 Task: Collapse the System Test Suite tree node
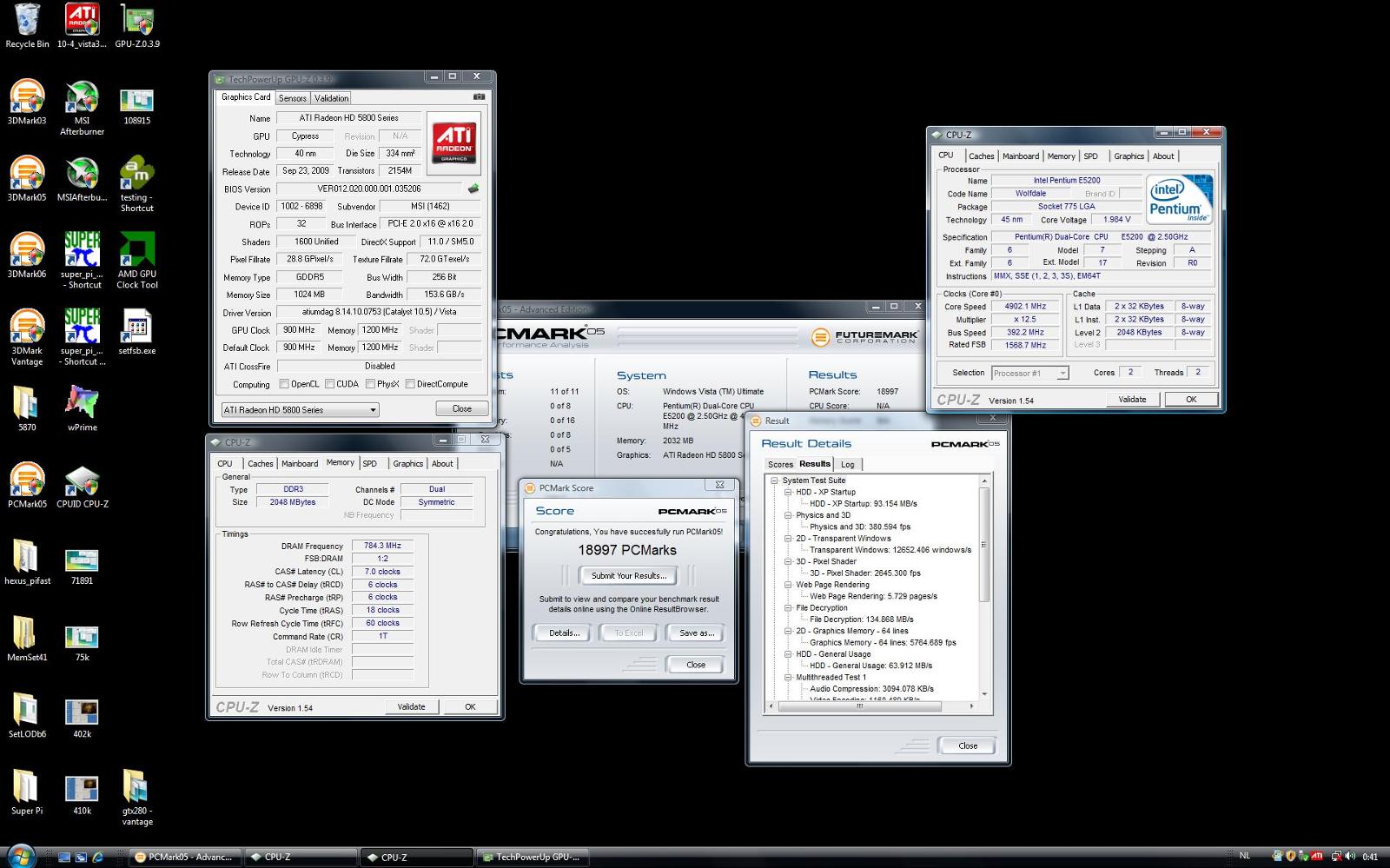coord(774,480)
